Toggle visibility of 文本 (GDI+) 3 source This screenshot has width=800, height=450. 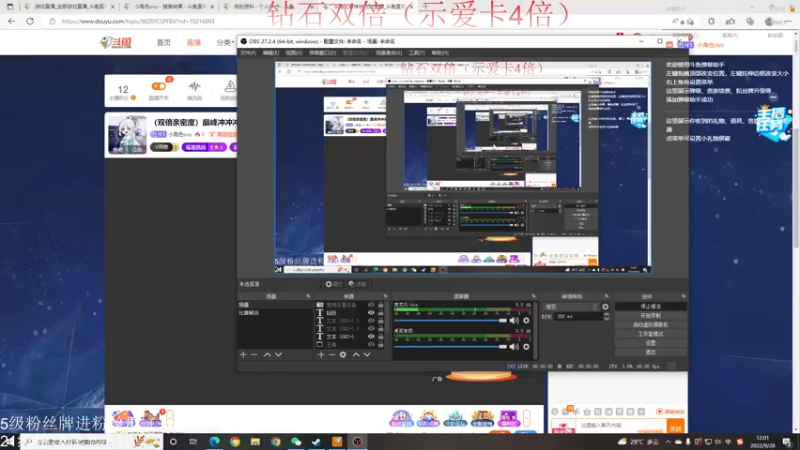(x=371, y=321)
